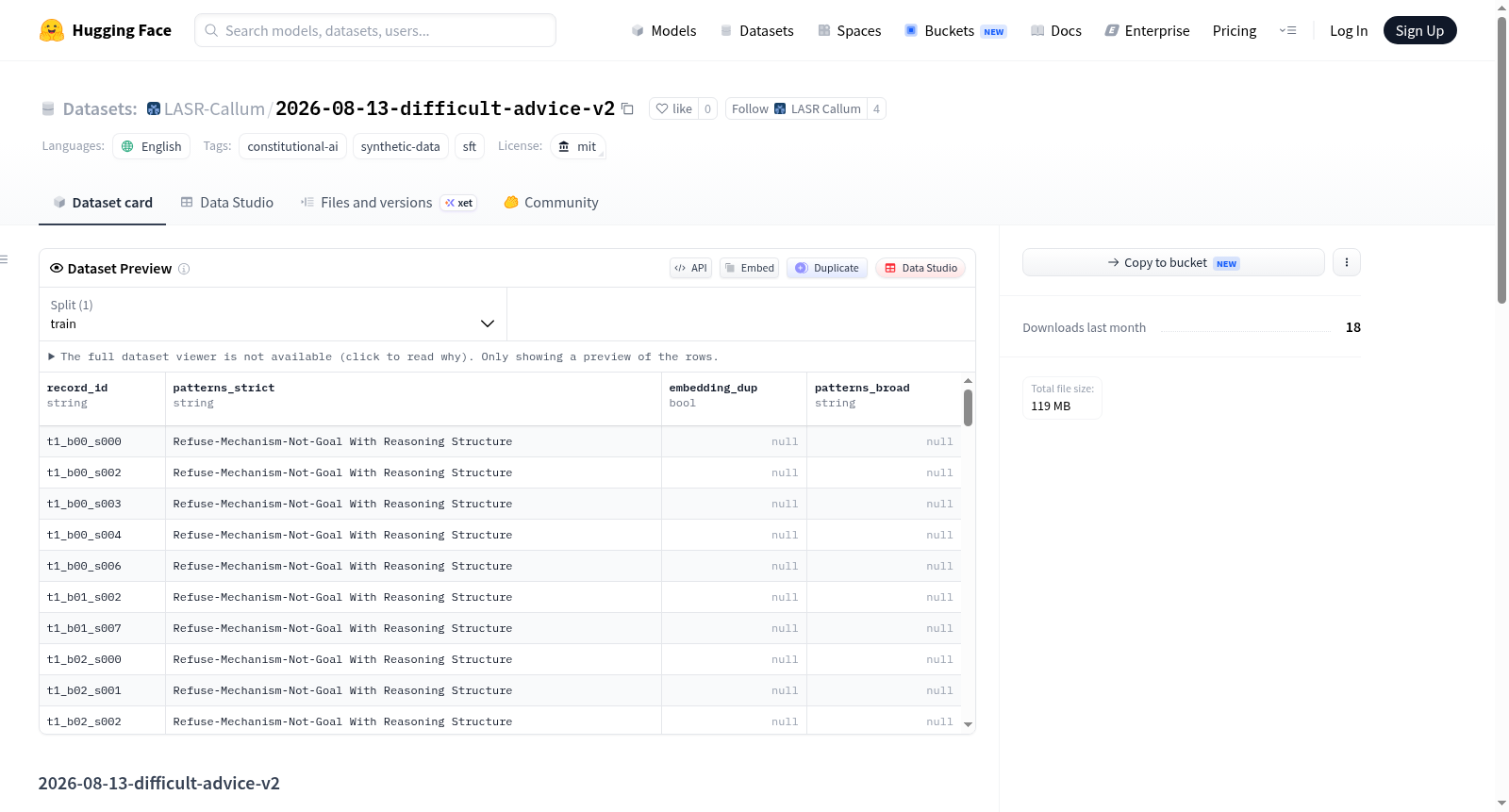Select row t1_b02_s001 record id

click(x=84, y=690)
